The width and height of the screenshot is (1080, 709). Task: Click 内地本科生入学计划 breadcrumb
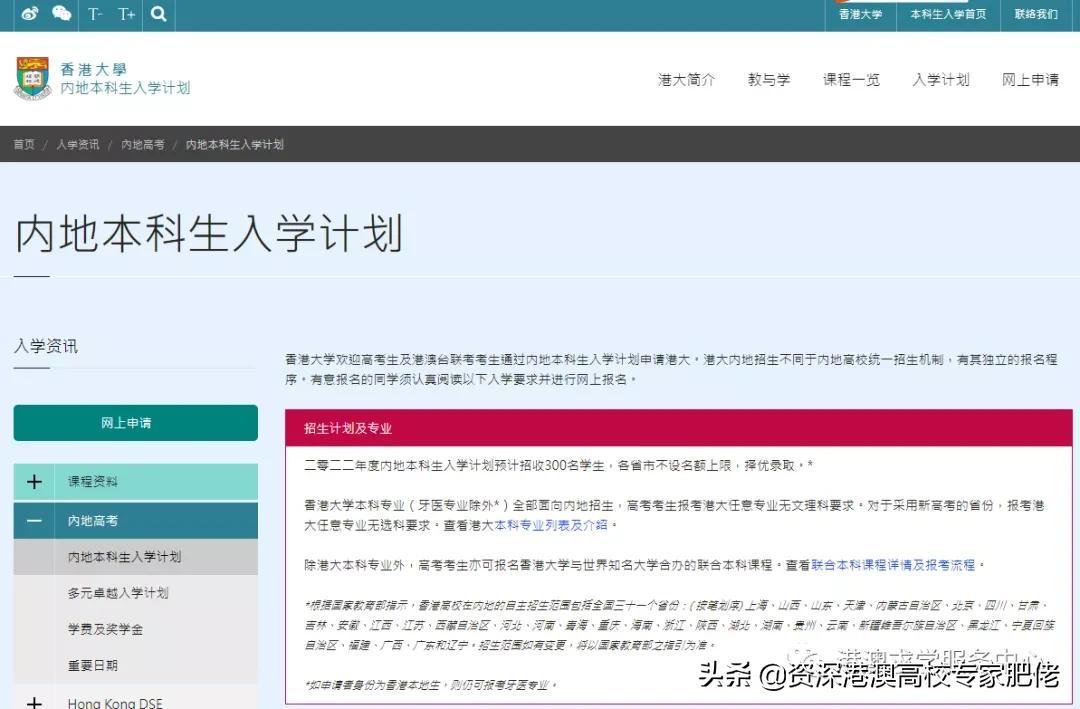click(235, 144)
